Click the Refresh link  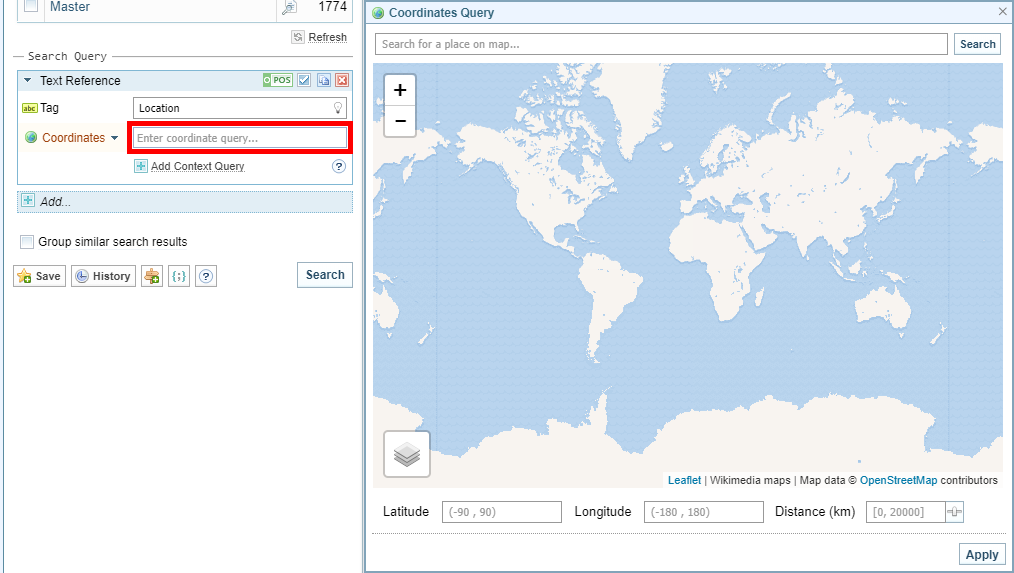[x=327, y=37]
